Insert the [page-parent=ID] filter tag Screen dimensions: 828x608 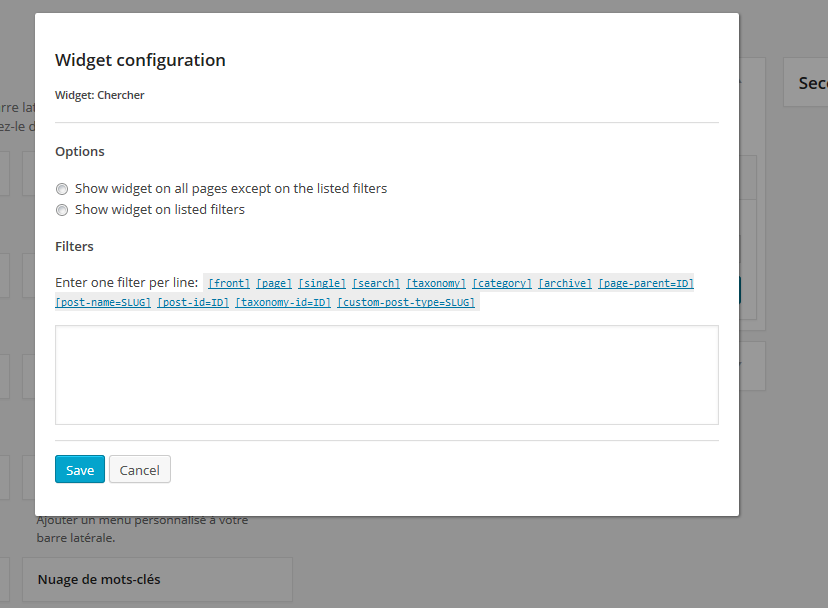tap(646, 283)
